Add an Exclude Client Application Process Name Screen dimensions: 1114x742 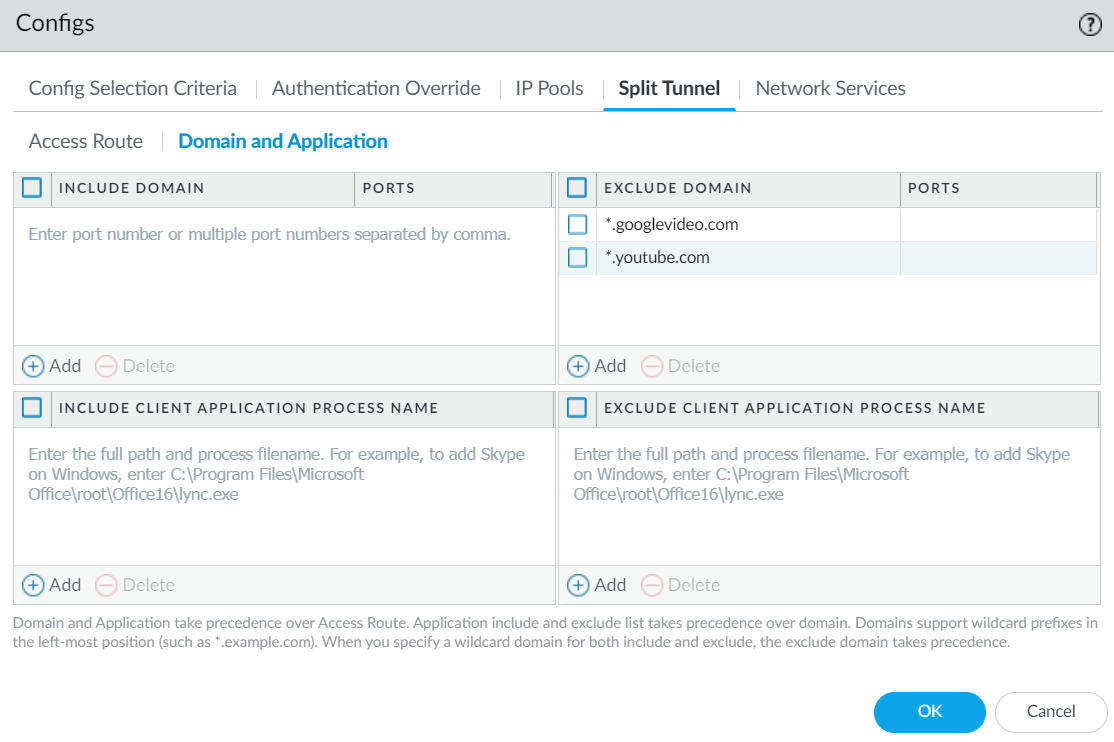[578, 585]
